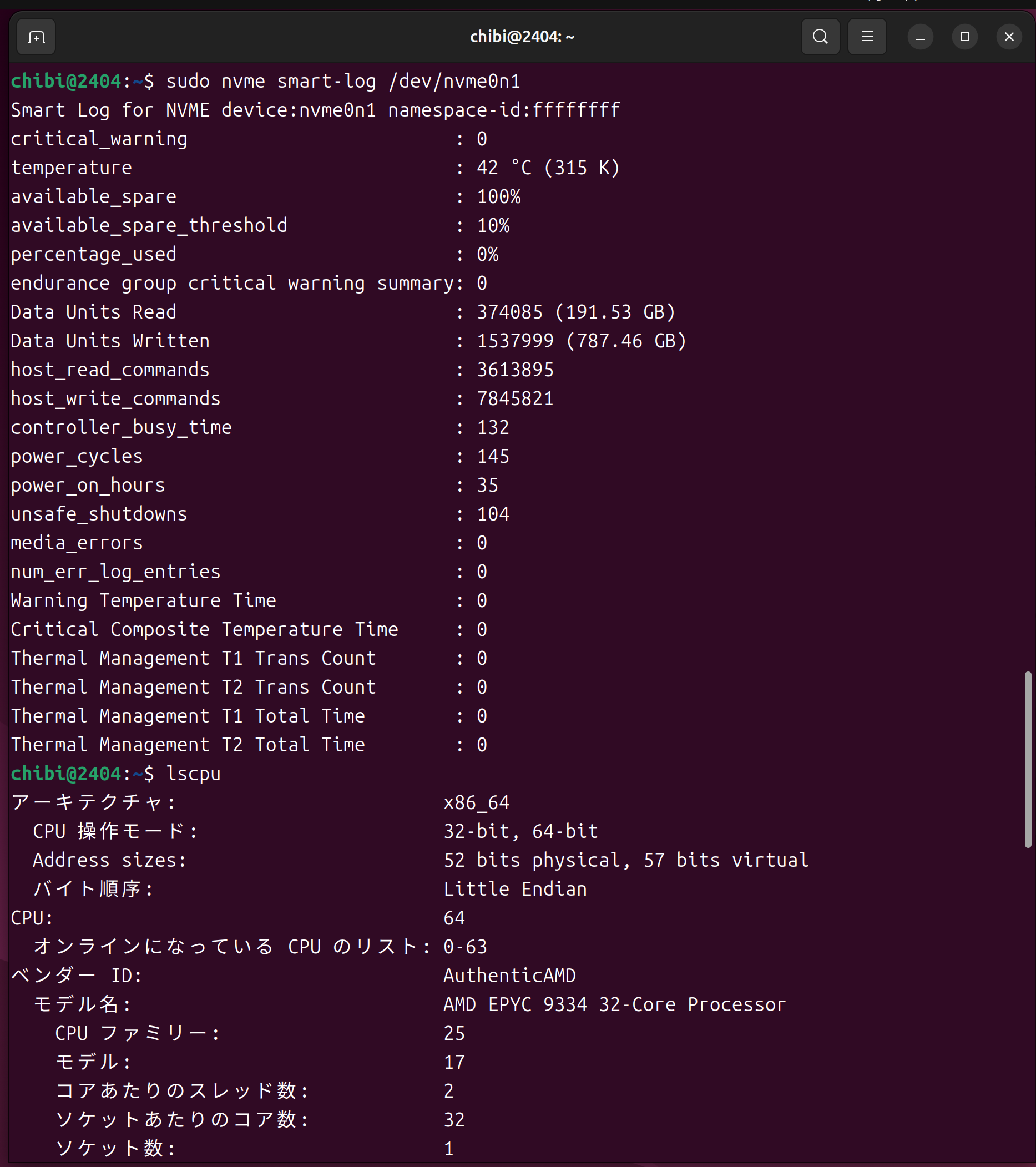Screen dimensions: 1036x1167
Task: Maximize the terminal window
Action: coord(964,37)
